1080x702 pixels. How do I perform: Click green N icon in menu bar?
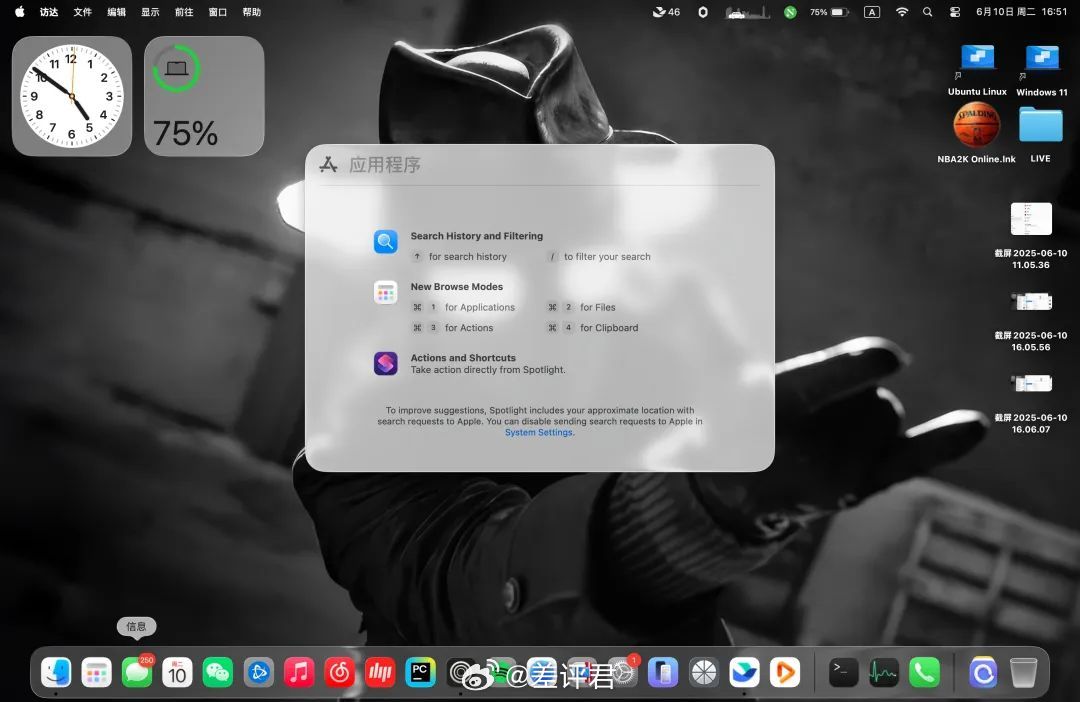coord(790,12)
